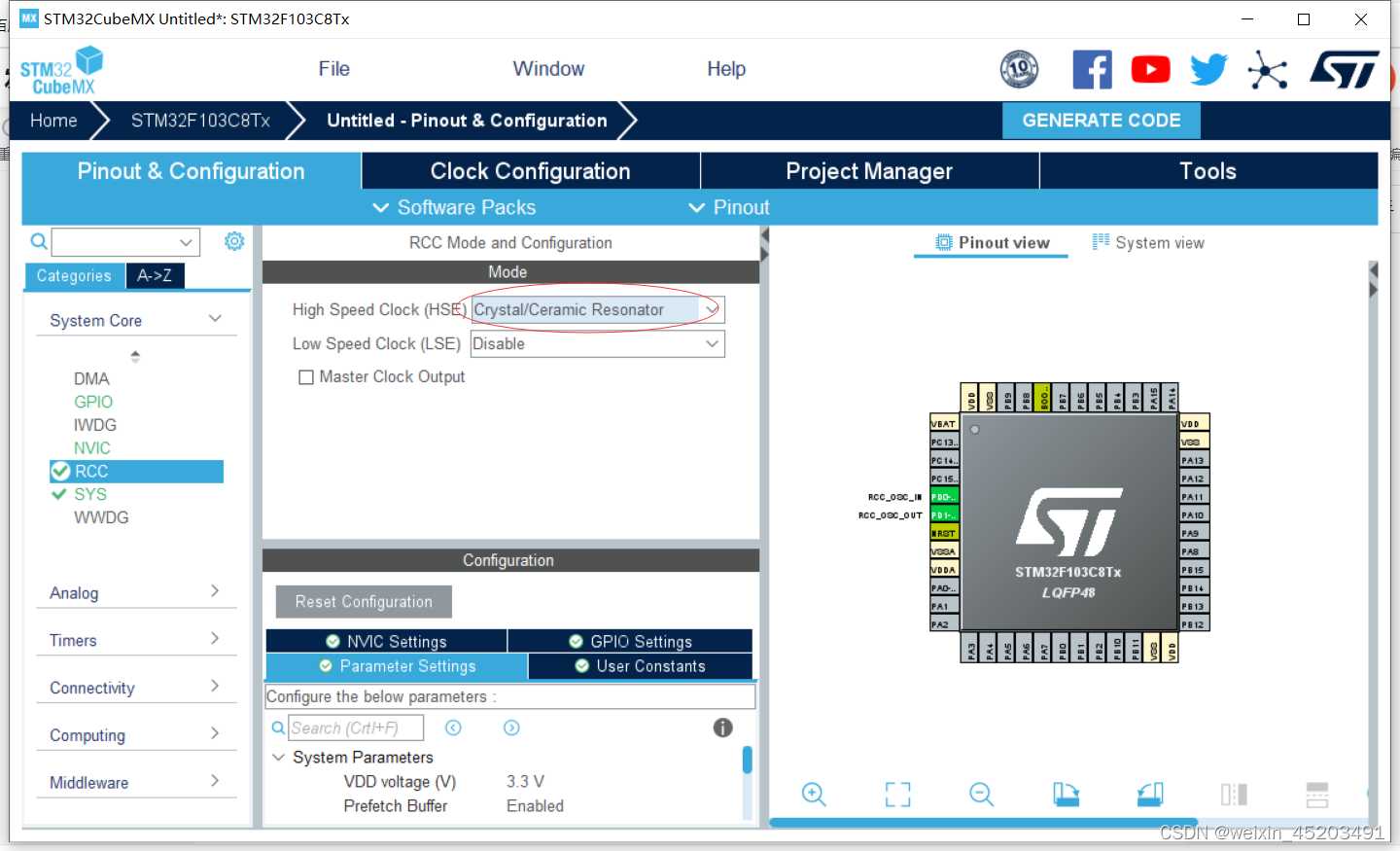Rotate the chip counter-clockwise icon
Viewport: 1400px width, 851px height.
tap(1150, 795)
